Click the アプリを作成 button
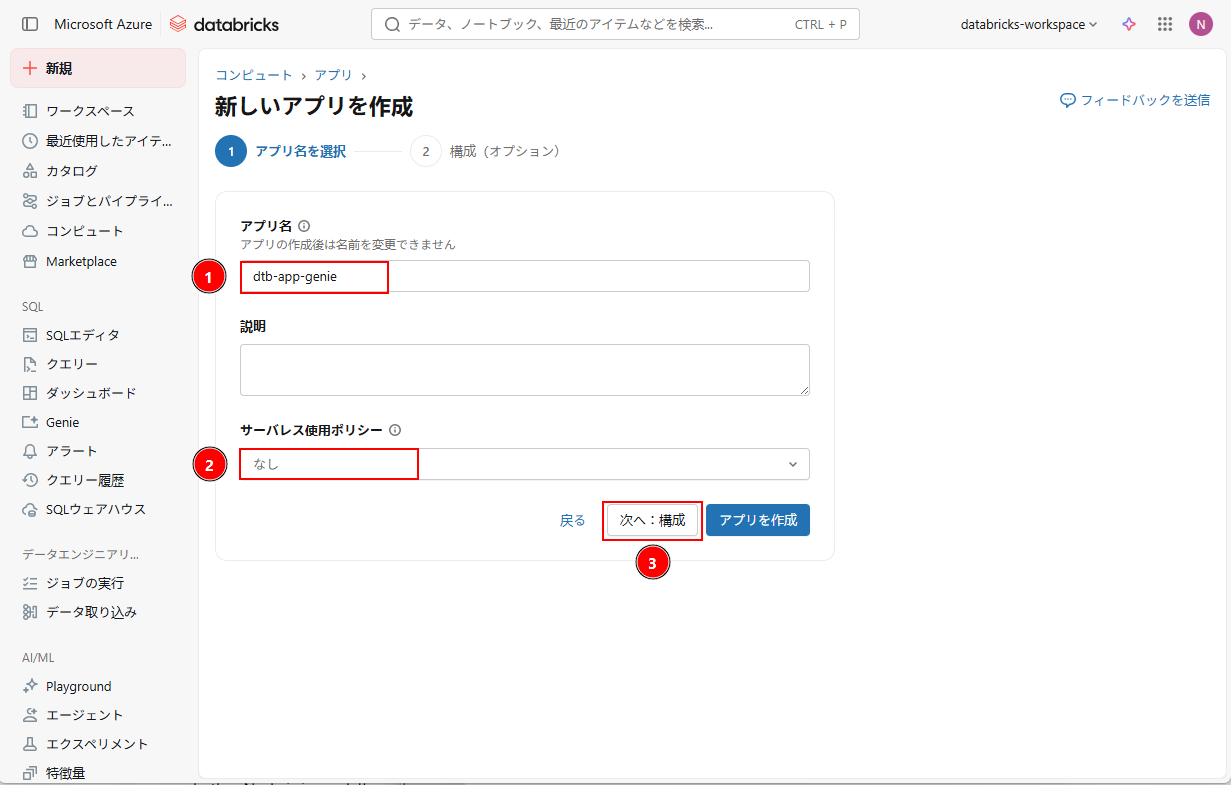 point(757,520)
